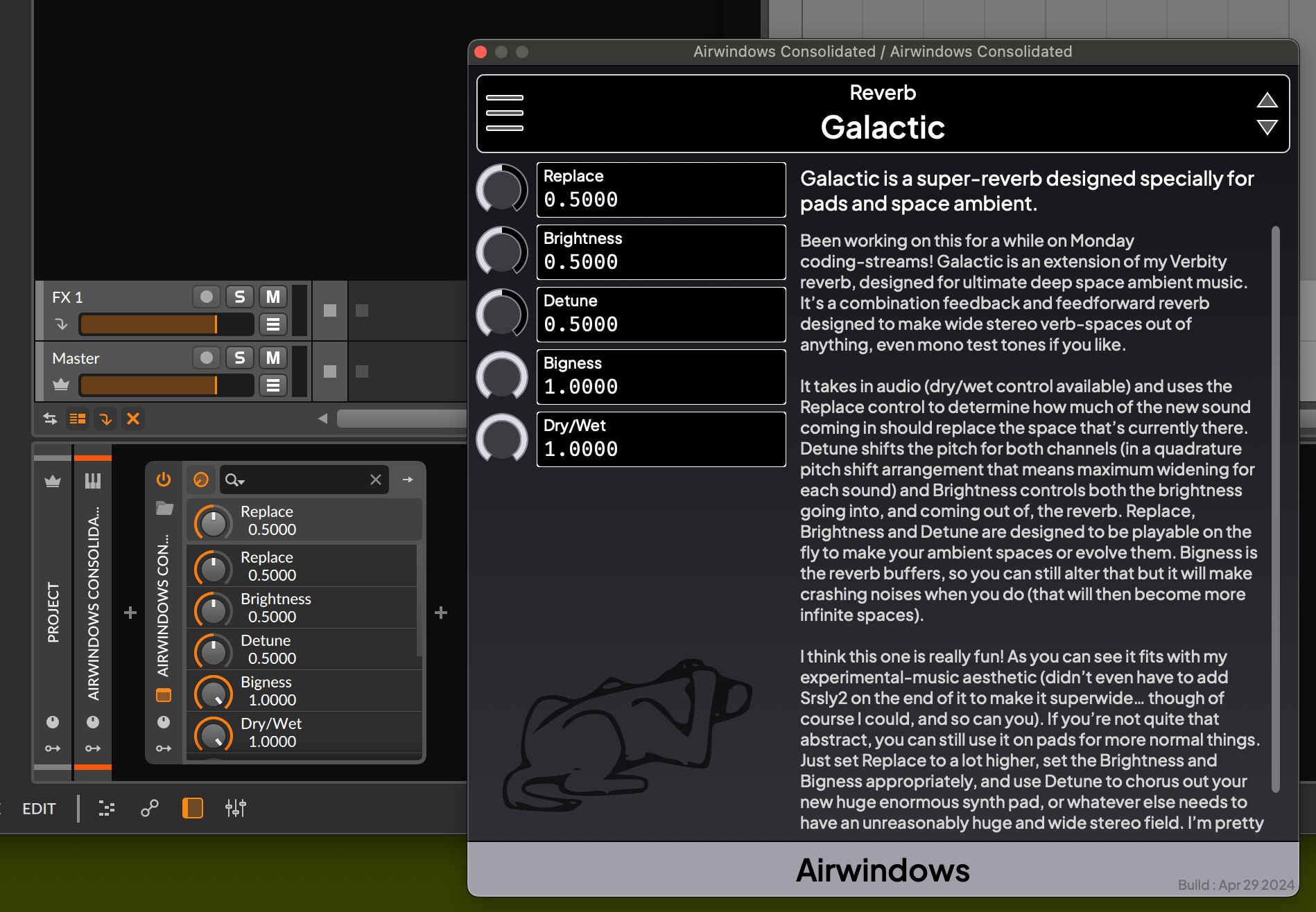Screen dimensions: 1316x912
Task: Select previous plugin with up triangle
Action: click(1267, 100)
